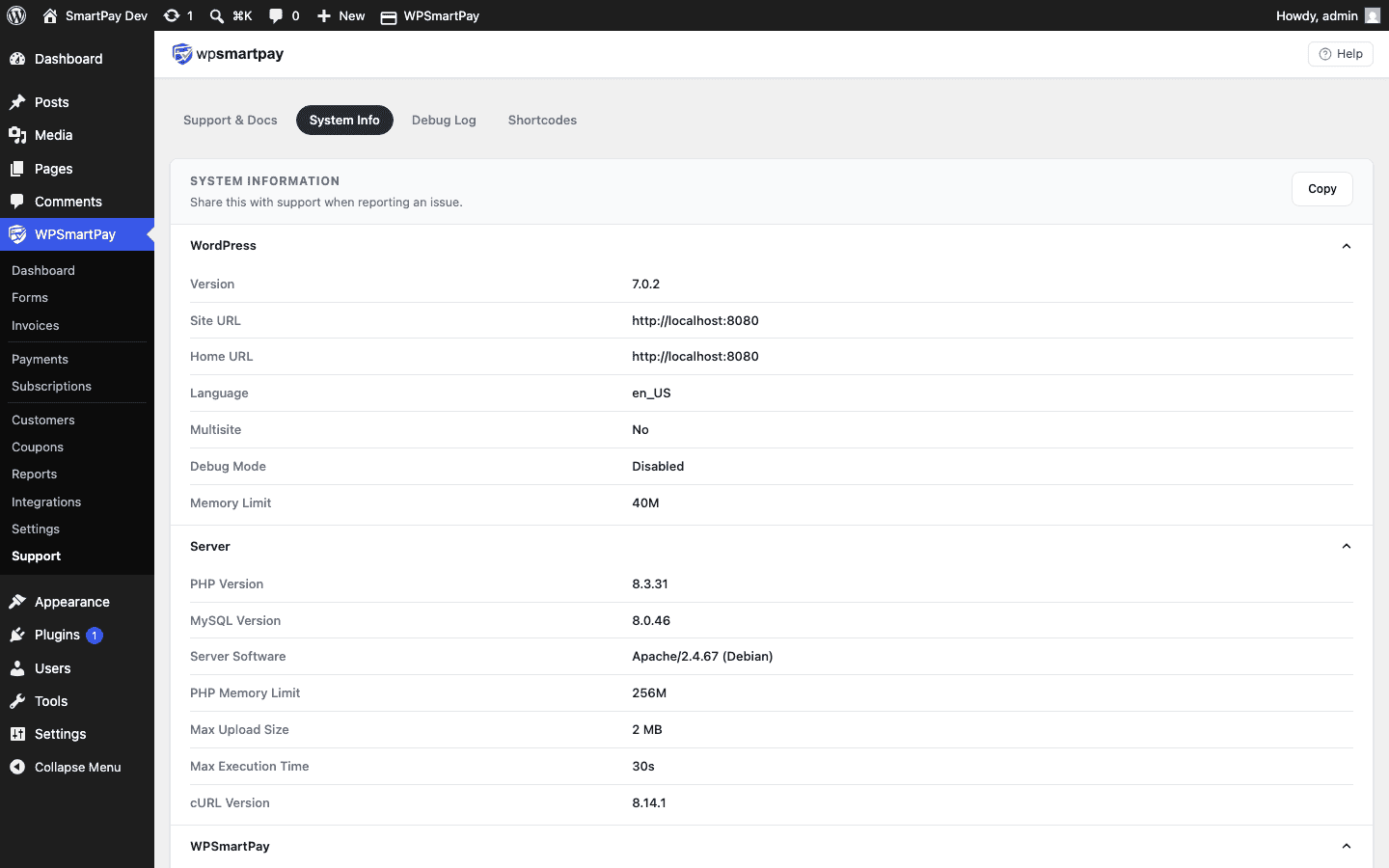Click the Media icon in sidebar
This screenshot has height=868, width=1389.
point(17,135)
